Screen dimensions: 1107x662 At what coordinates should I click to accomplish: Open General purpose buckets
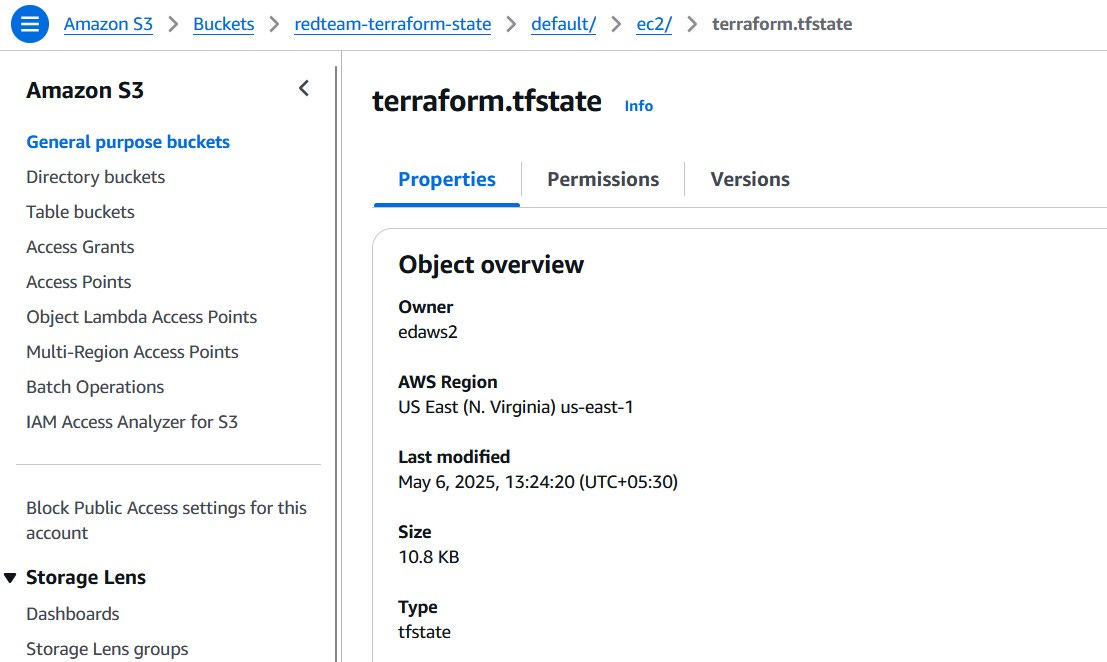pyautogui.click(x=128, y=142)
